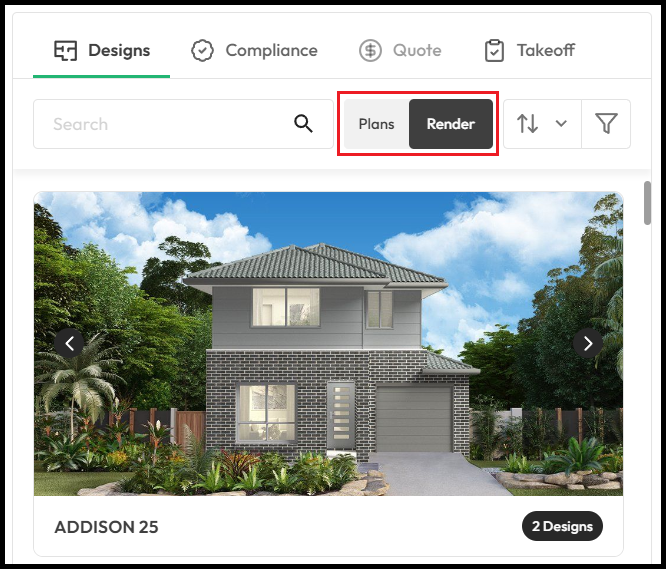Expand the sort order dropdown chevron
This screenshot has height=569, width=666.
561,124
